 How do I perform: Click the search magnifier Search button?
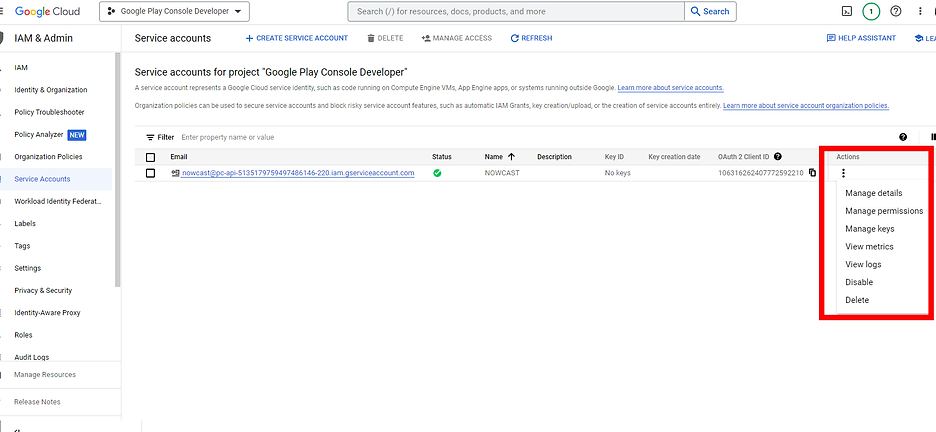coord(710,11)
